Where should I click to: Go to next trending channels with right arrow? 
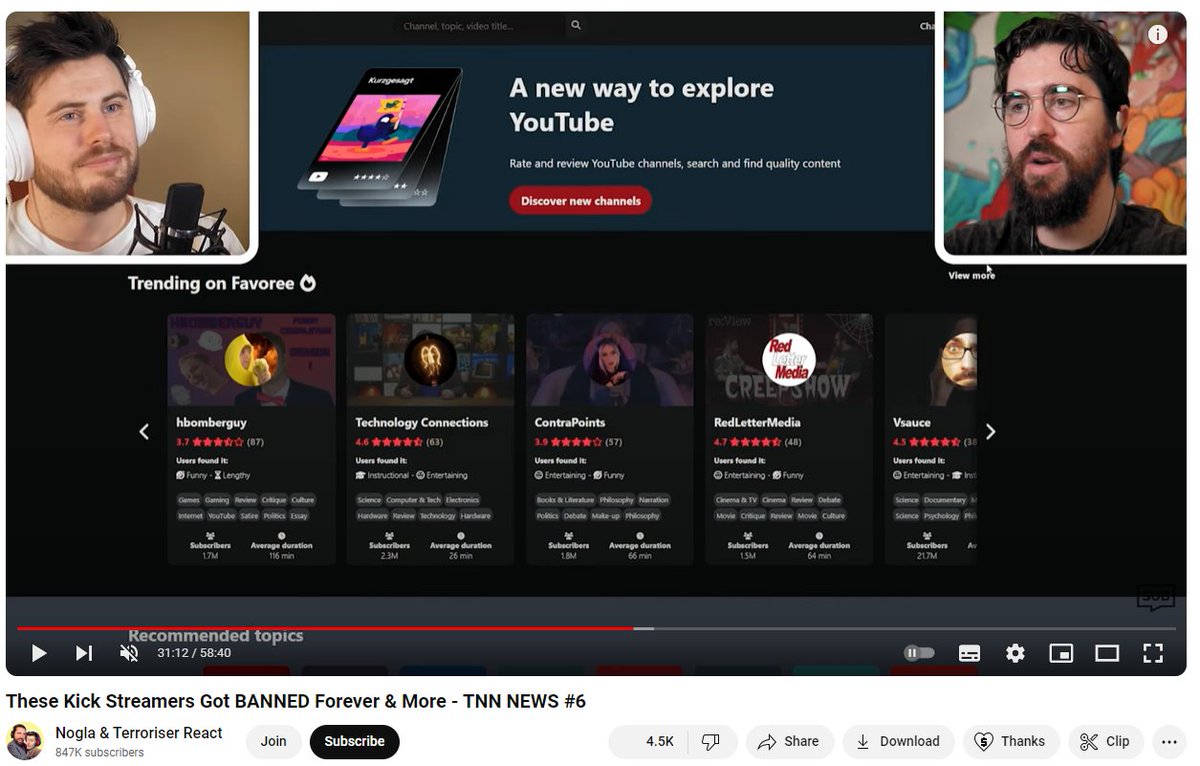click(990, 431)
